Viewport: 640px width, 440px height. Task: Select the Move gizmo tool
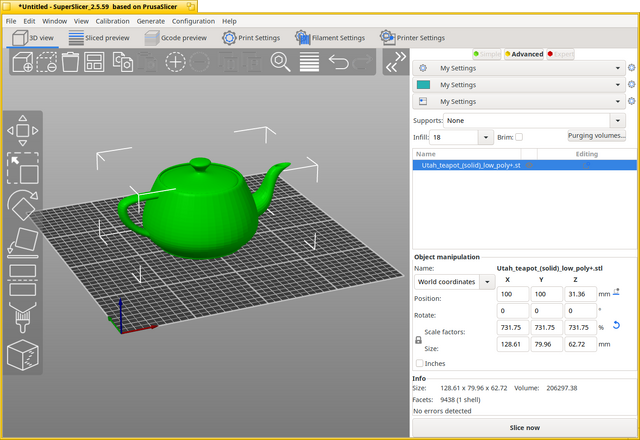click(22, 131)
